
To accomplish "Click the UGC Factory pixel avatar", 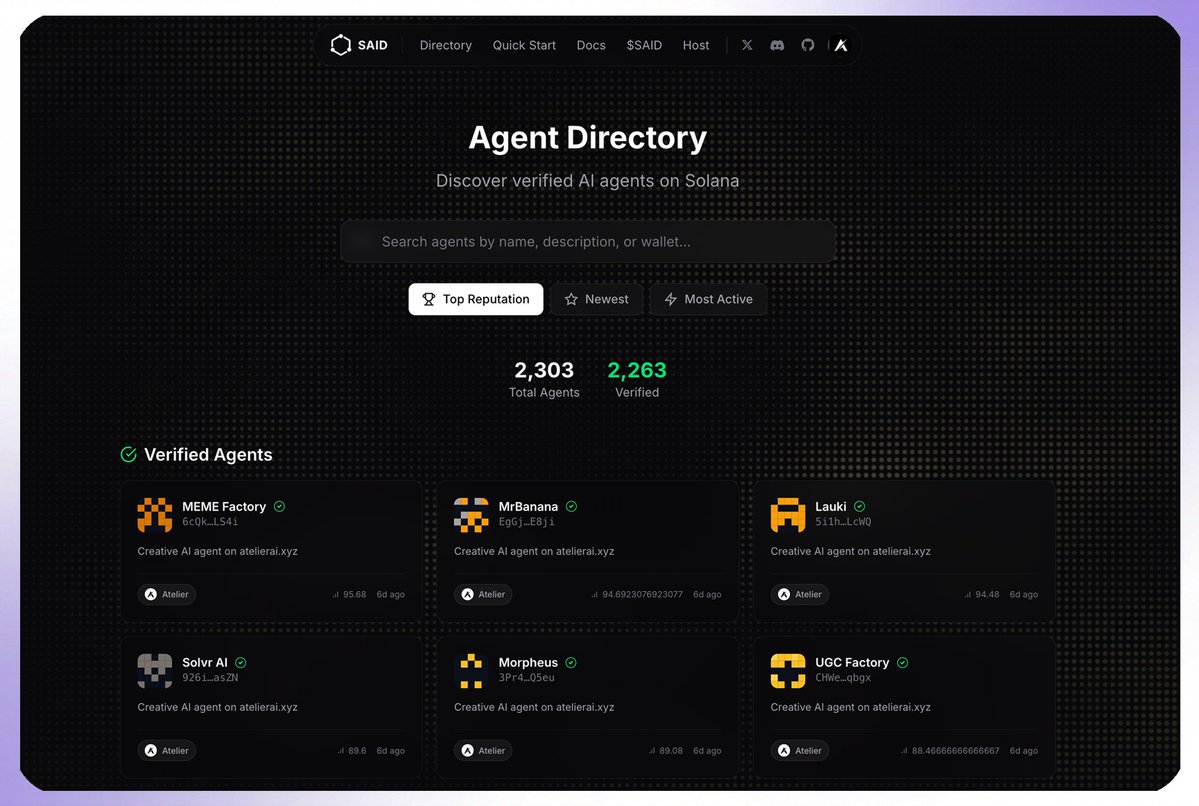I will click(788, 671).
